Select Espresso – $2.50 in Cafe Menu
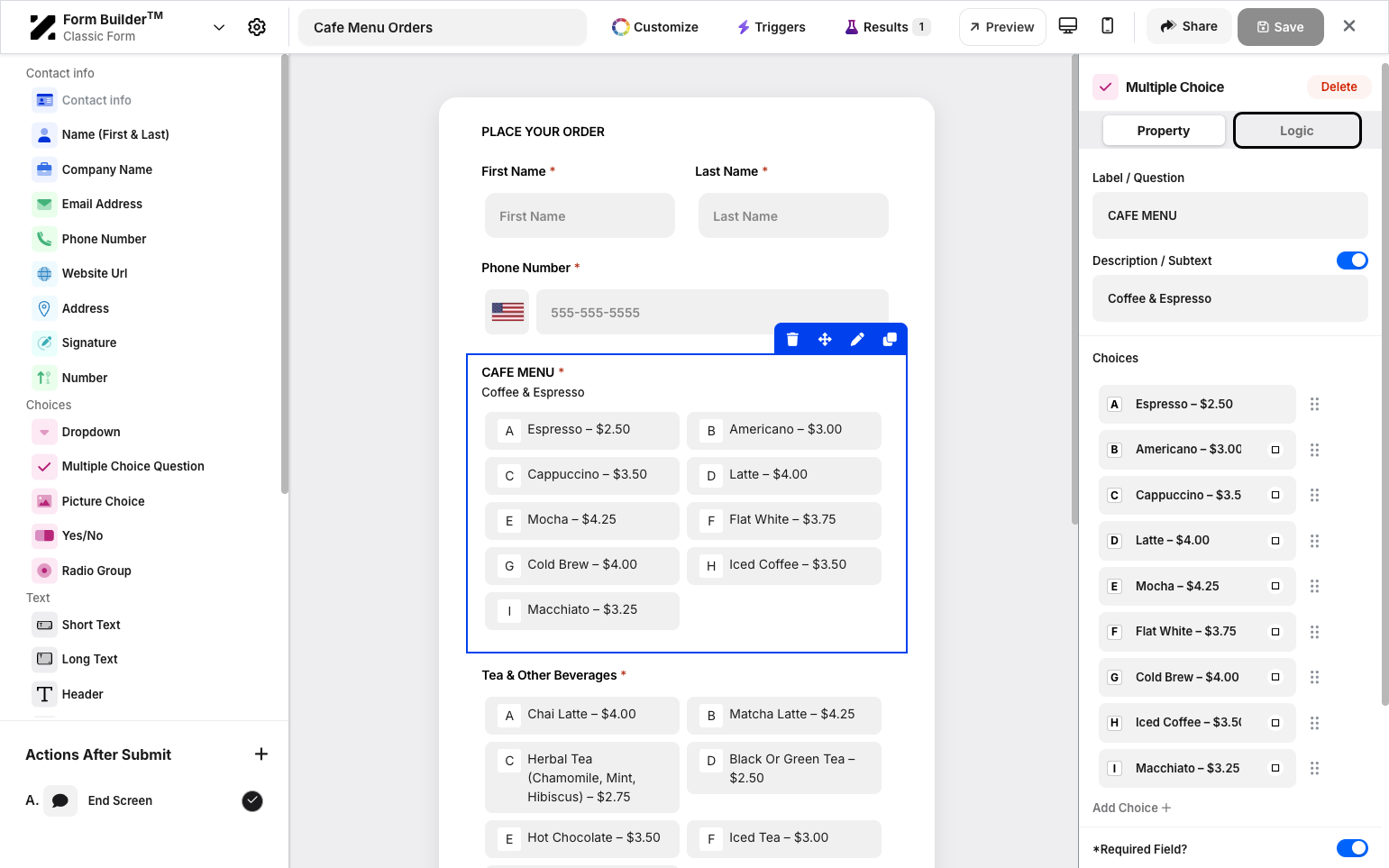 tap(582, 431)
